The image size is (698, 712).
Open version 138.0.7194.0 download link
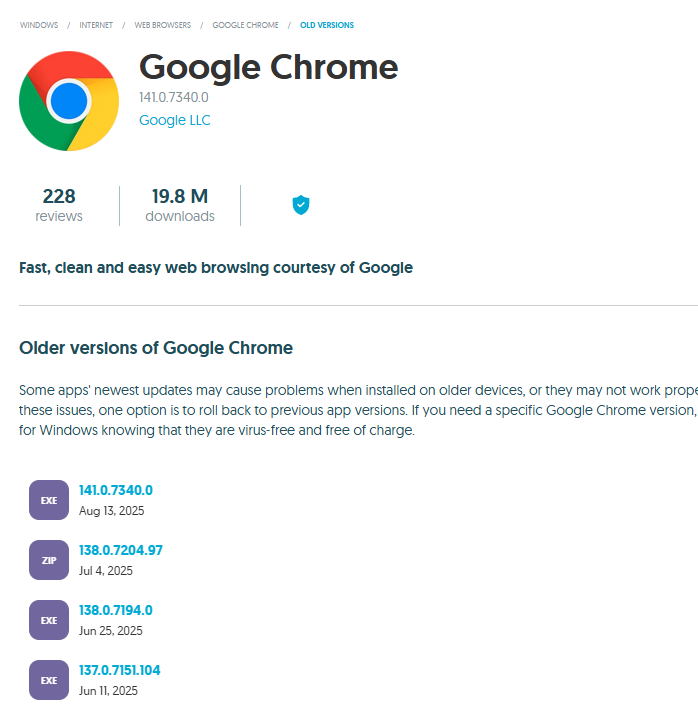(116, 610)
